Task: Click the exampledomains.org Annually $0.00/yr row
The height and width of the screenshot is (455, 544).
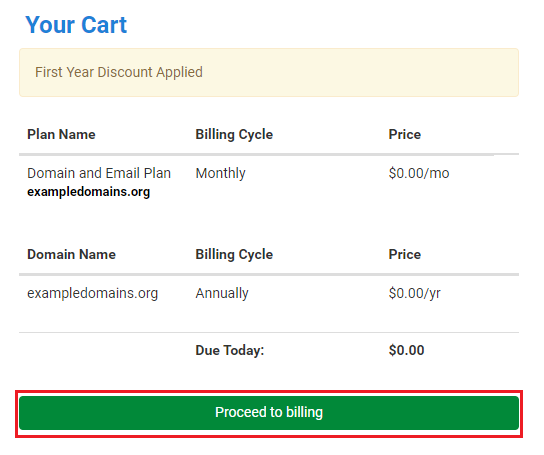Action: [269, 293]
